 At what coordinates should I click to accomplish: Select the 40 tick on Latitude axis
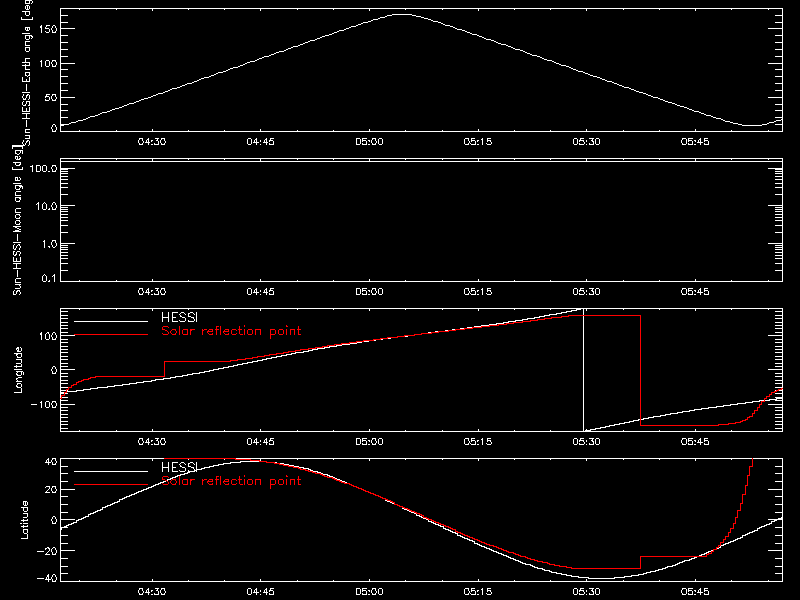coord(51,462)
